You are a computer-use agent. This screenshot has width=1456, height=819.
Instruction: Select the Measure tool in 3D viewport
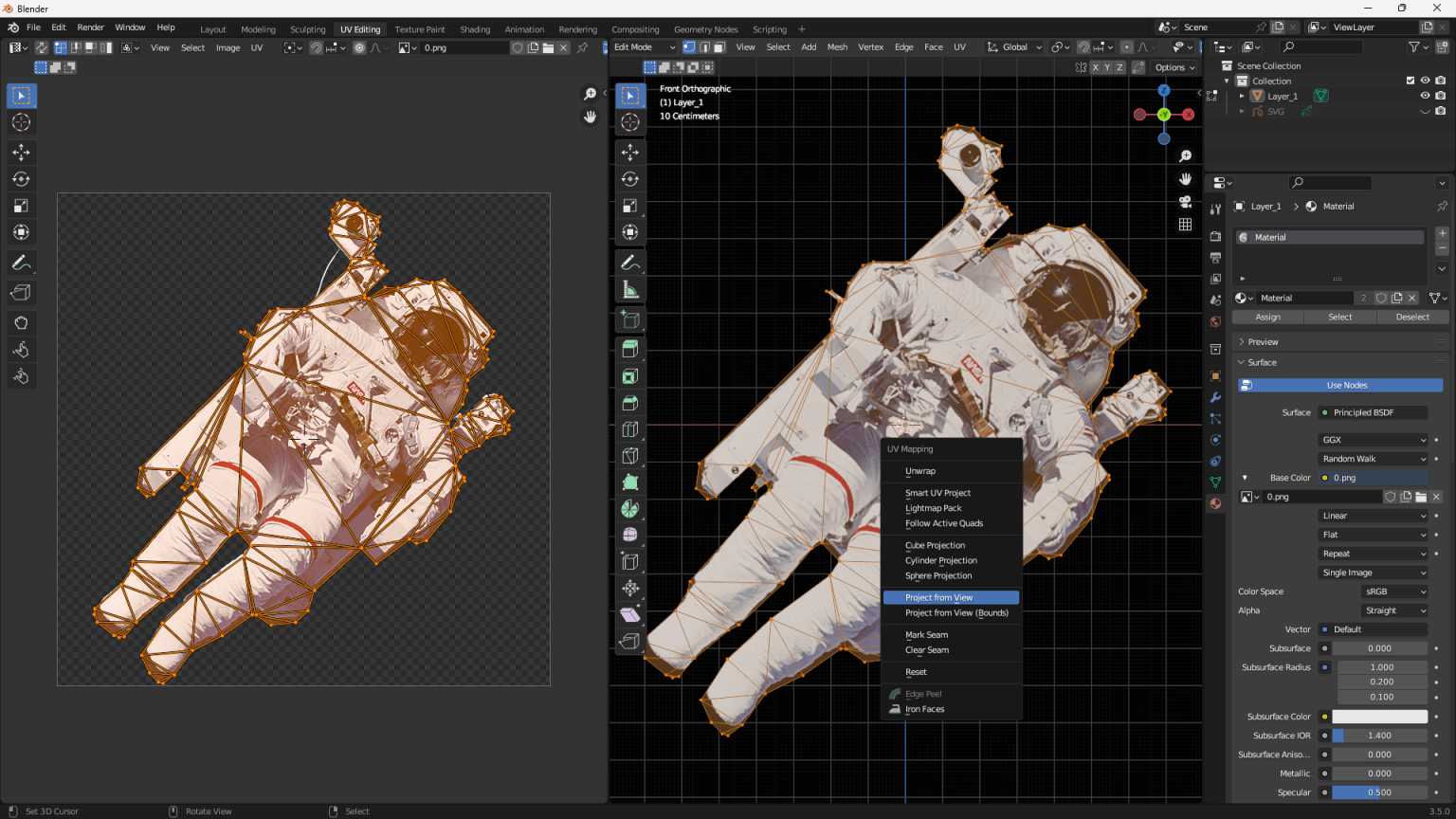coord(630,290)
